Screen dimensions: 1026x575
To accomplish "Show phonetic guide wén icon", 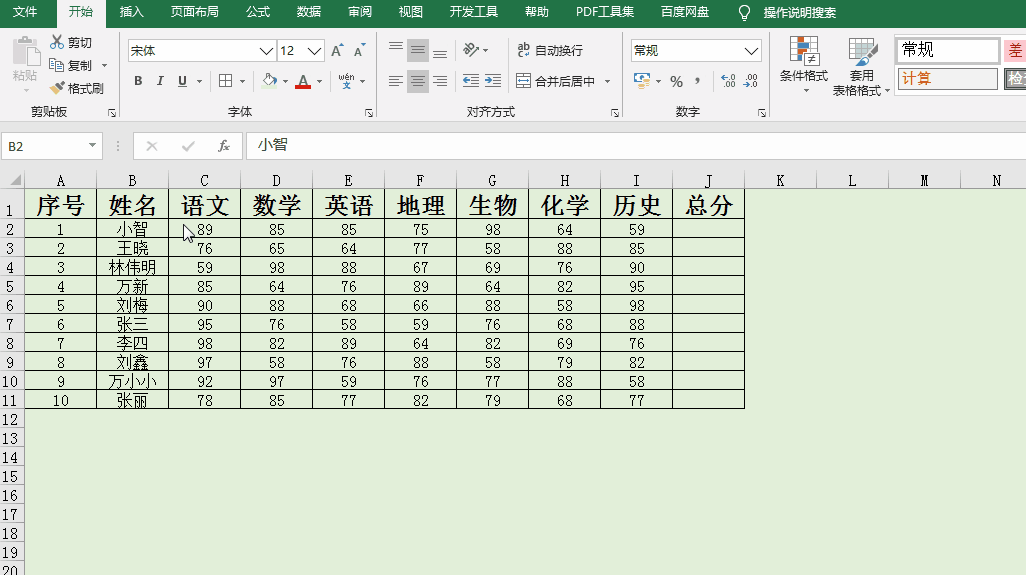I will (347, 81).
